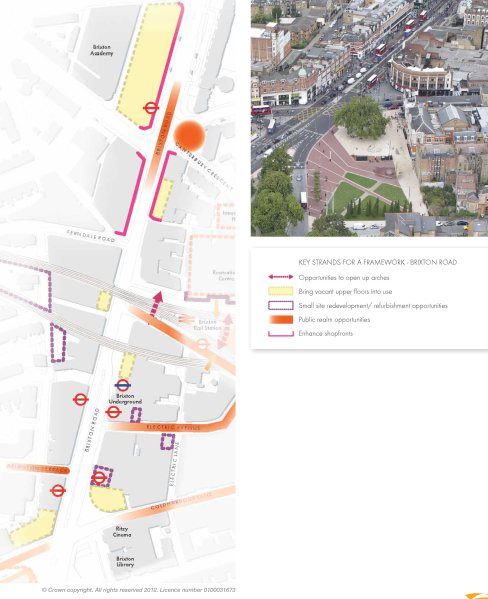
Task: Click the 'Ritzy Cinema' label
Action: click(x=122, y=532)
